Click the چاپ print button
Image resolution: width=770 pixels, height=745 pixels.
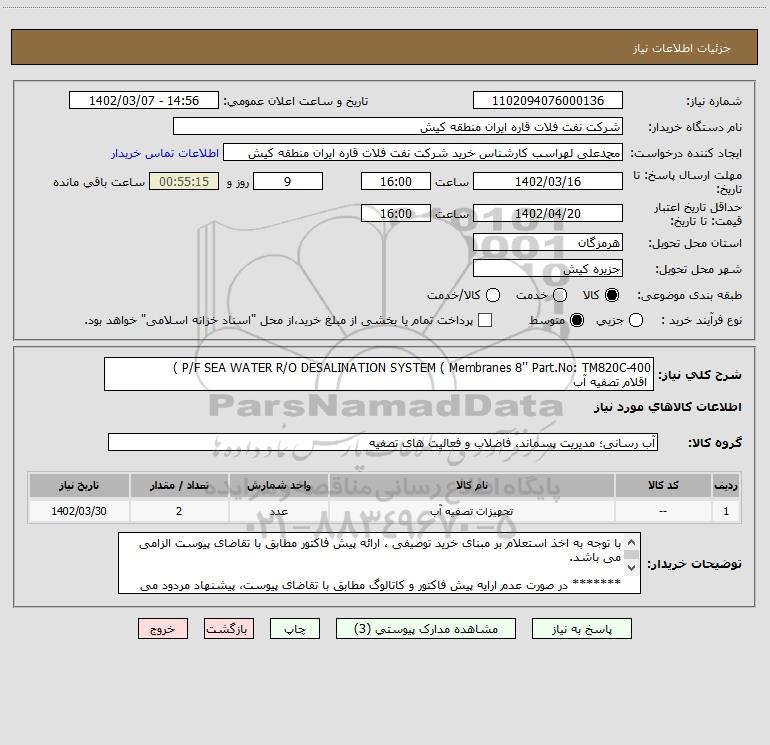click(x=295, y=629)
